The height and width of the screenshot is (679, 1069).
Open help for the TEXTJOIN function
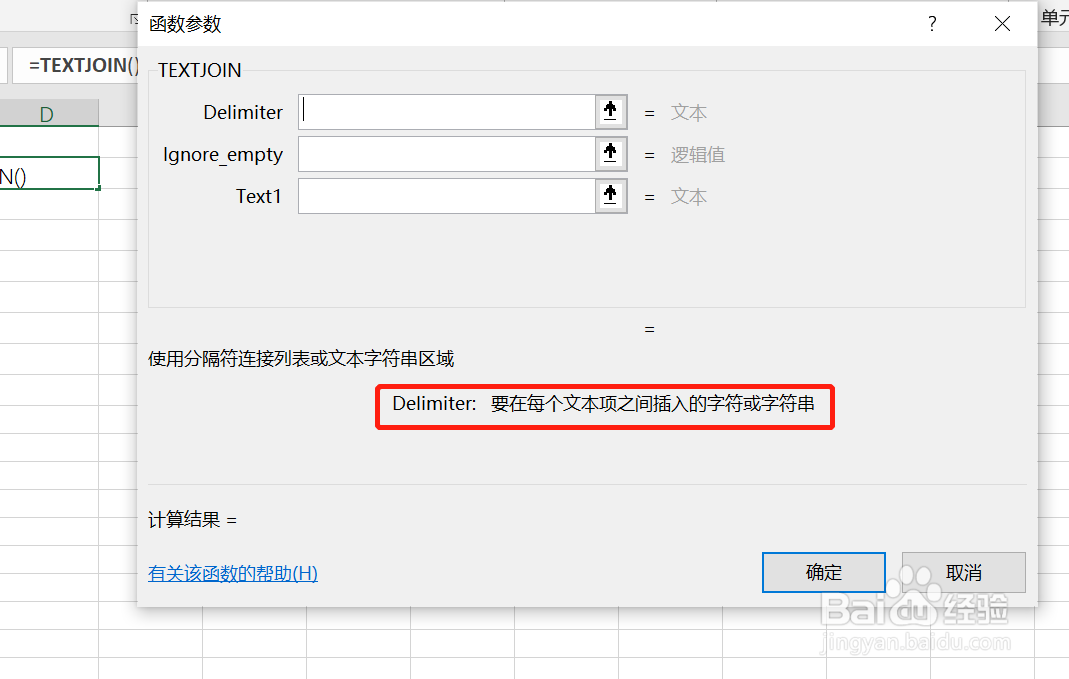click(x=232, y=574)
